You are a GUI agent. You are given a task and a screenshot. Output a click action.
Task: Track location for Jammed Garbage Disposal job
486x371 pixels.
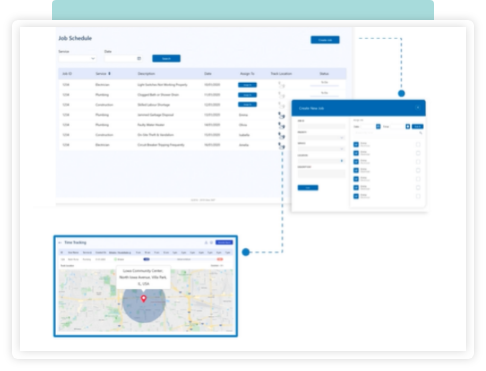[281, 116]
